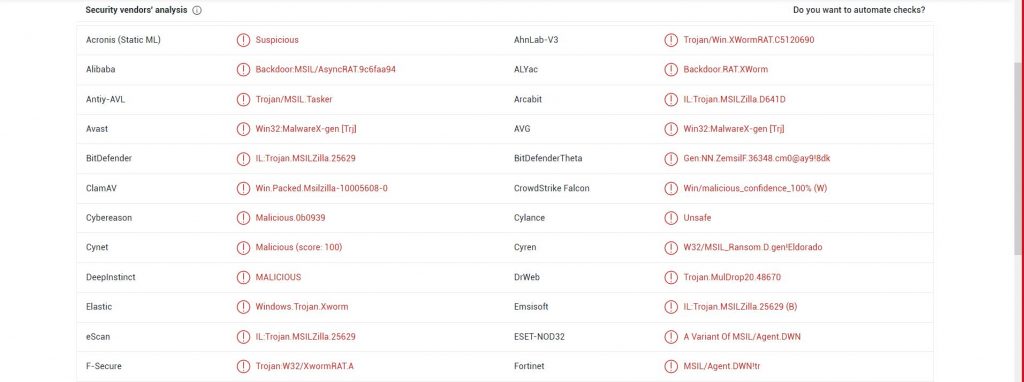Select the Trojan/Win.XWormRAT.C5120690 detection text
Viewport: 1024px width, 382px height.
point(748,40)
